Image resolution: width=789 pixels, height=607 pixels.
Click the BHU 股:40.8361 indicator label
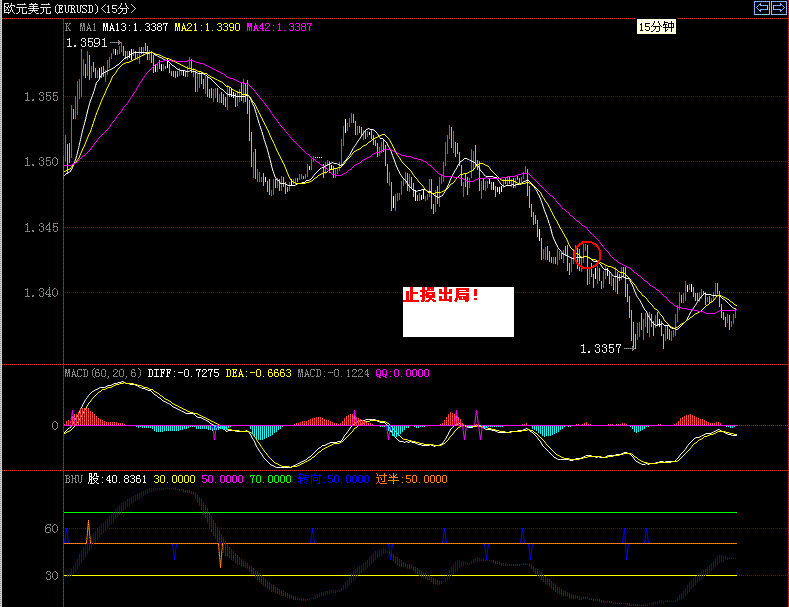point(106,479)
